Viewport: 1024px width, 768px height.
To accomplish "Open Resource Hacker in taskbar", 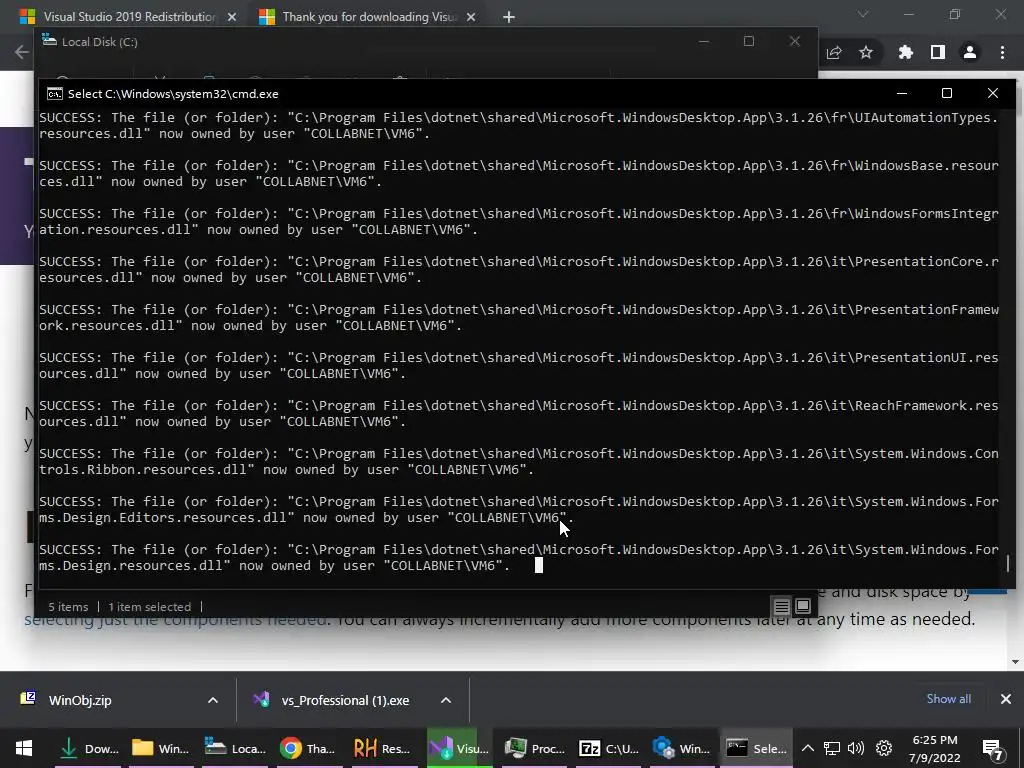I will [382, 748].
